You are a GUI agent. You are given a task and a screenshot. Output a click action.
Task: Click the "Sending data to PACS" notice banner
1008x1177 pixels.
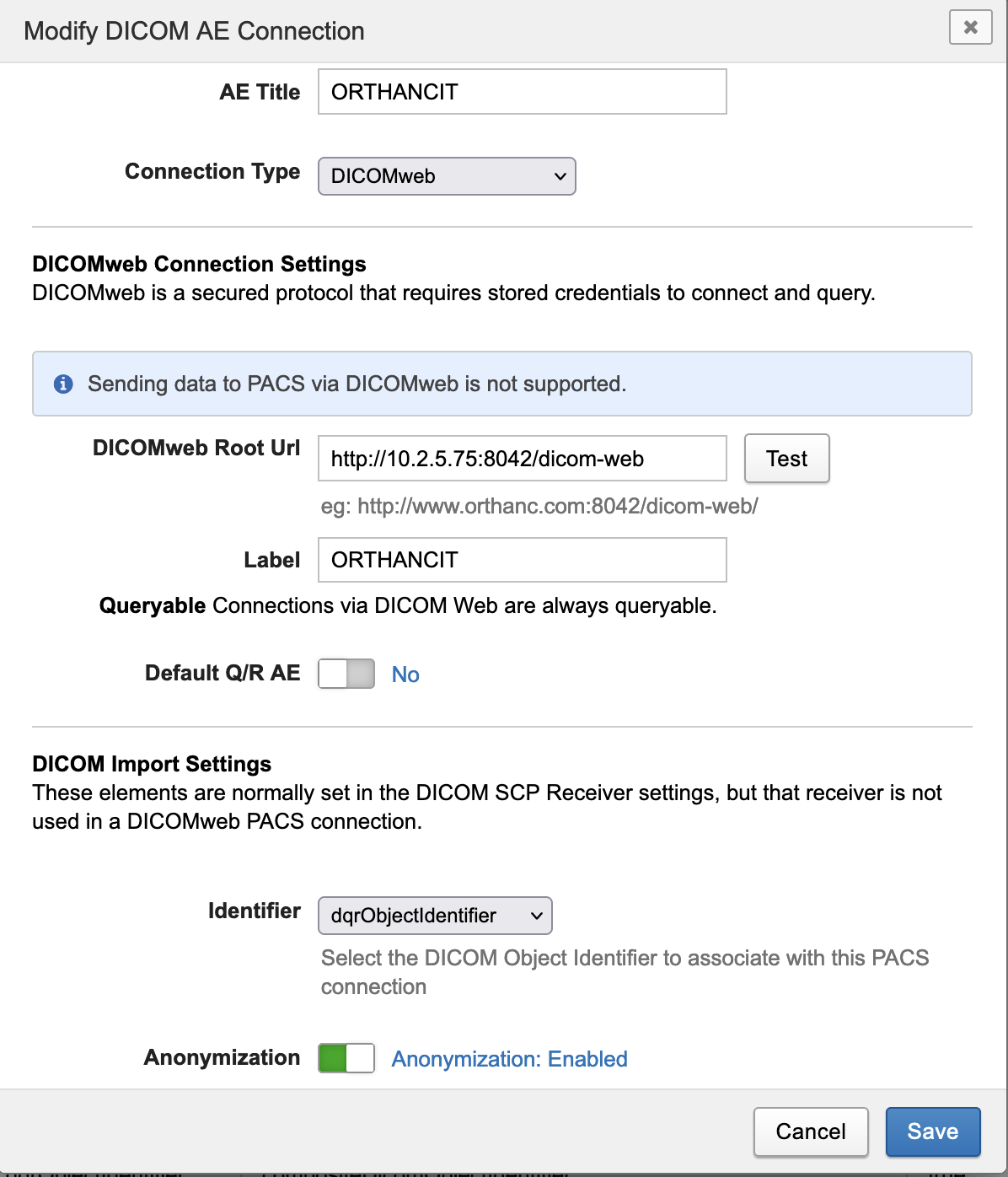501,384
